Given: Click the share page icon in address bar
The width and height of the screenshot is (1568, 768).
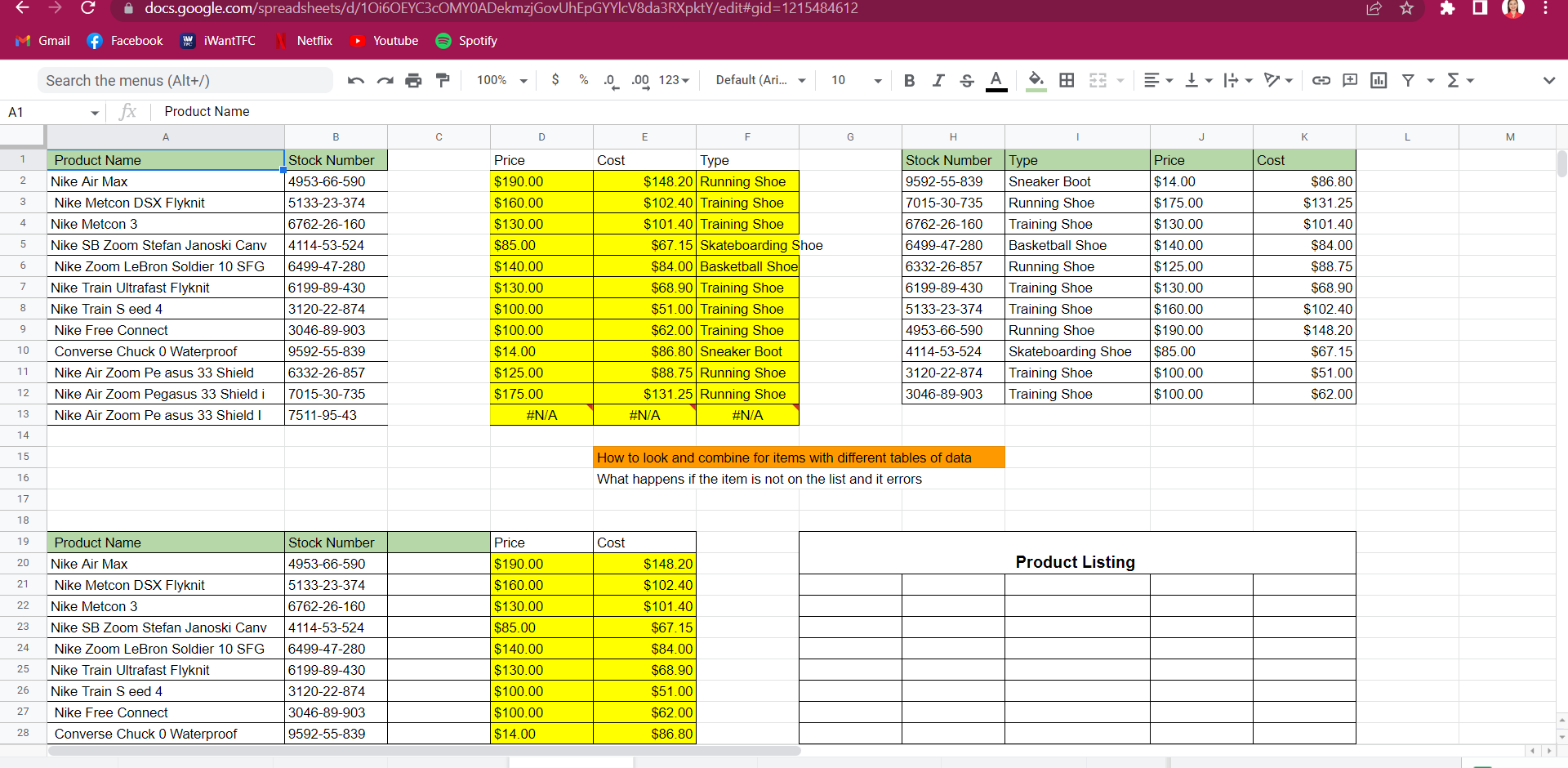Looking at the screenshot, I should (x=1374, y=8).
